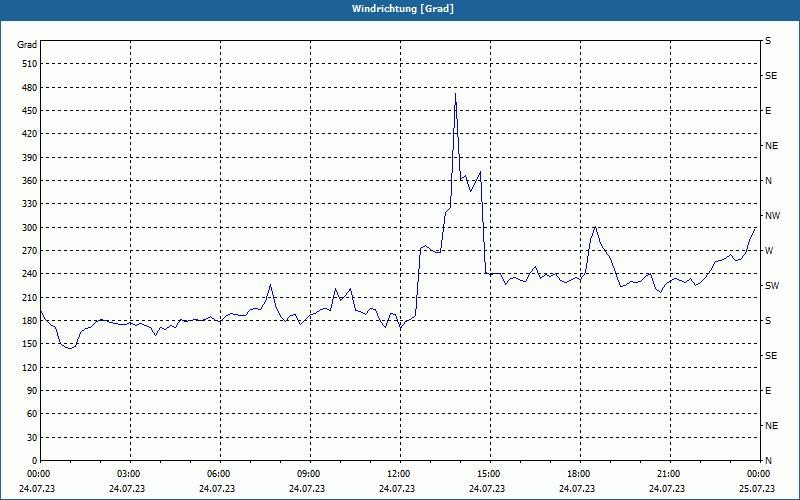Pick the 420 degree tick label
The height and width of the screenshot is (500, 800).
[30, 134]
